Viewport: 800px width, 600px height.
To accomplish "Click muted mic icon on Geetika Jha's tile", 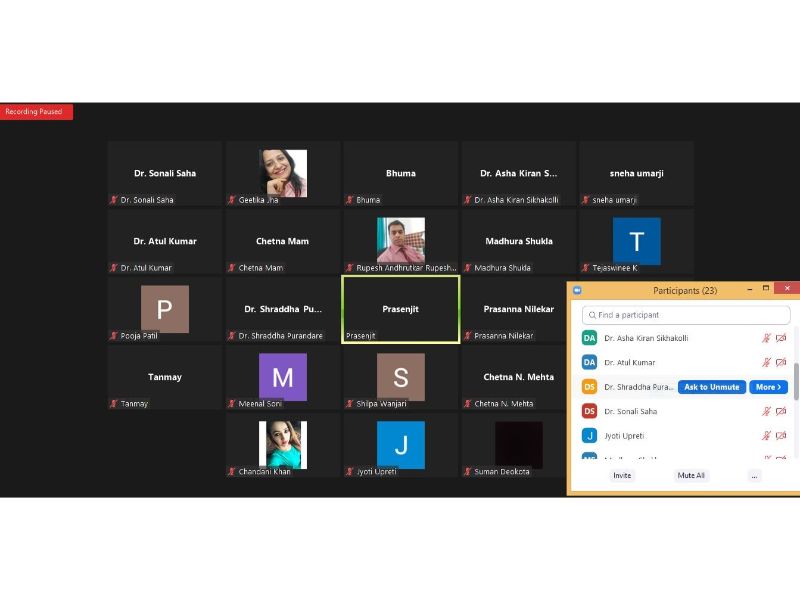I will point(232,200).
